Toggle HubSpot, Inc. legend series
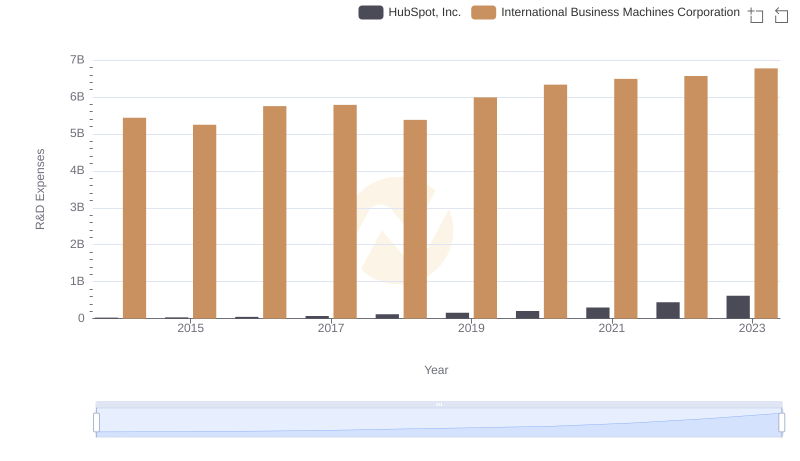Screen dimensions: 800x461 click(x=409, y=12)
